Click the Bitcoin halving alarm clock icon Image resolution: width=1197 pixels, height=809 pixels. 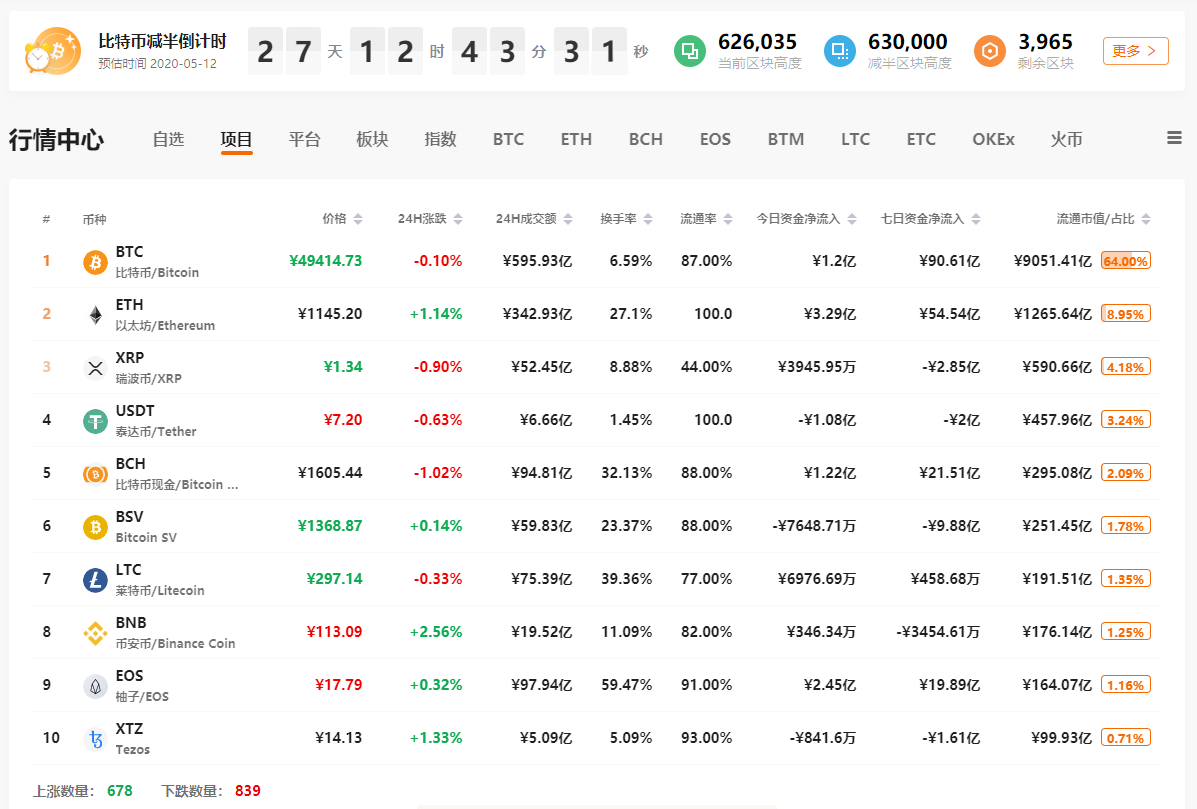[x=53, y=51]
